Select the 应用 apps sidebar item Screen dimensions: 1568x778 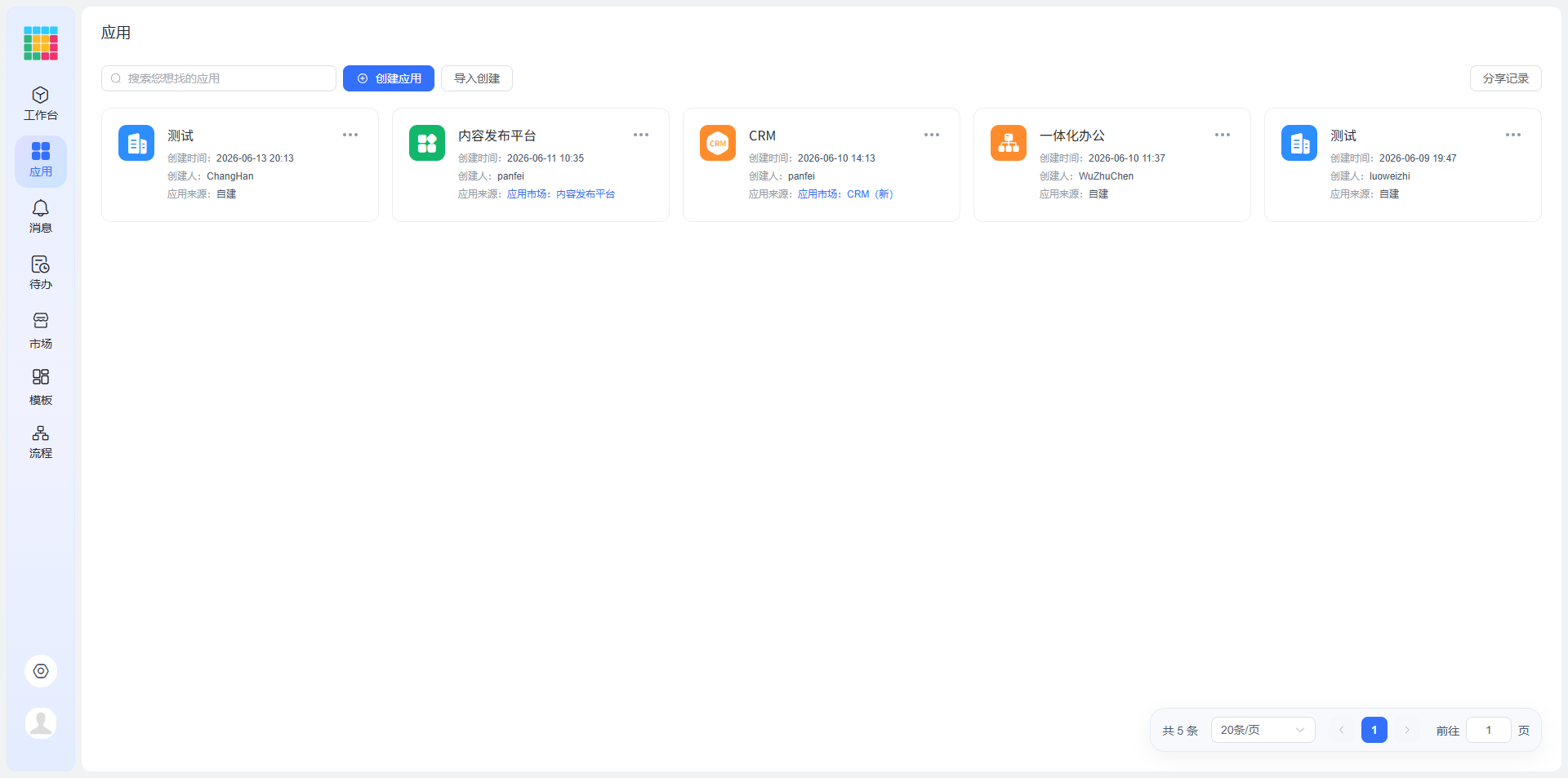coord(41,161)
